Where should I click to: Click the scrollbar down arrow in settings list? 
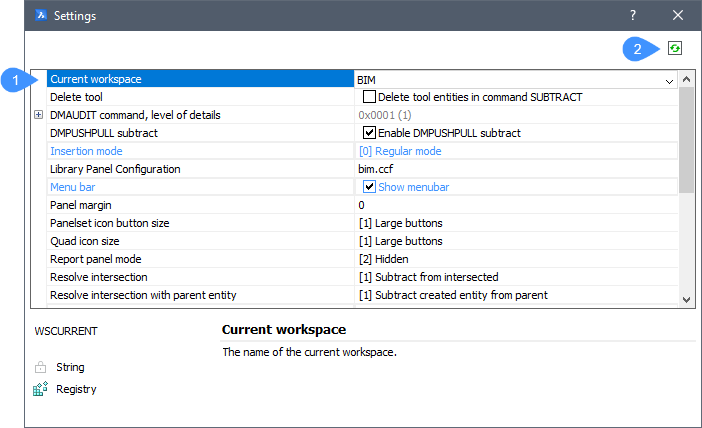[686, 299]
